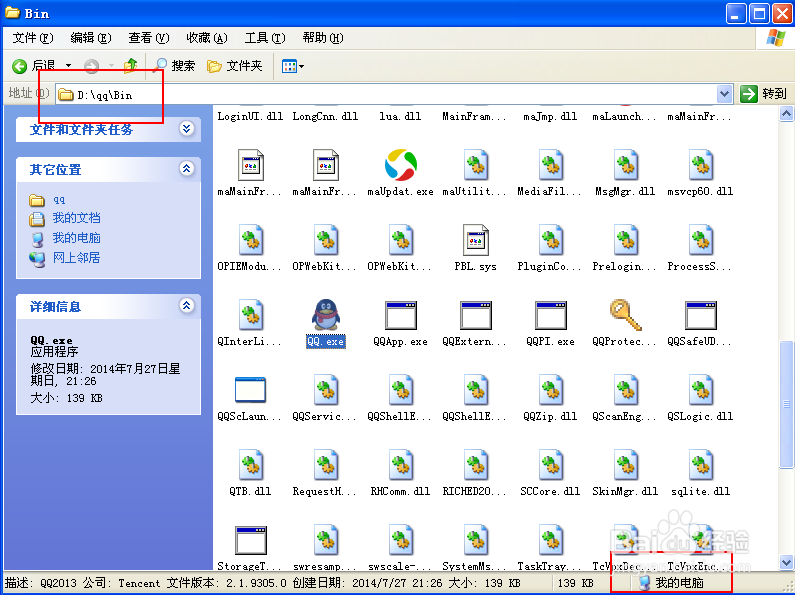Select the msvcp60.dll file icon

[x=701, y=165]
